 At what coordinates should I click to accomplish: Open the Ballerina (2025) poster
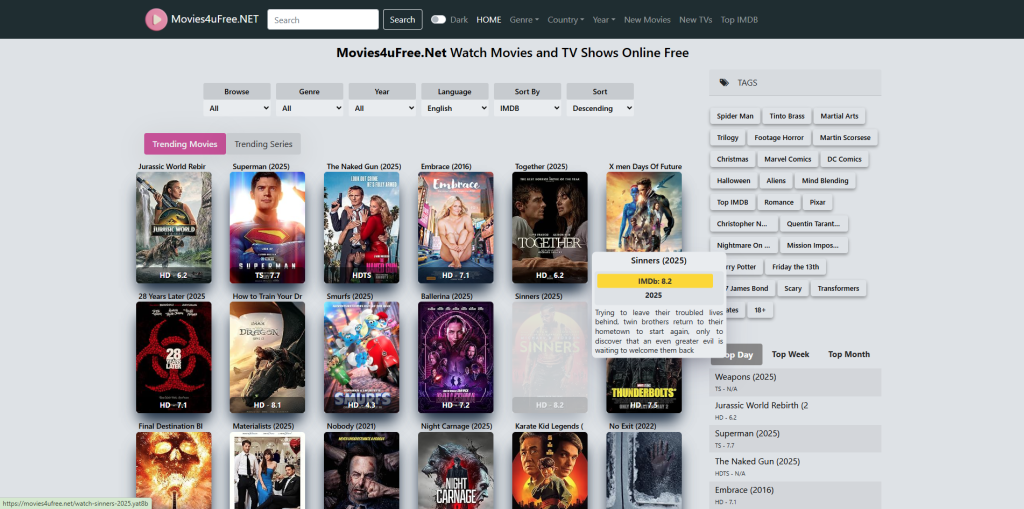click(456, 357)
